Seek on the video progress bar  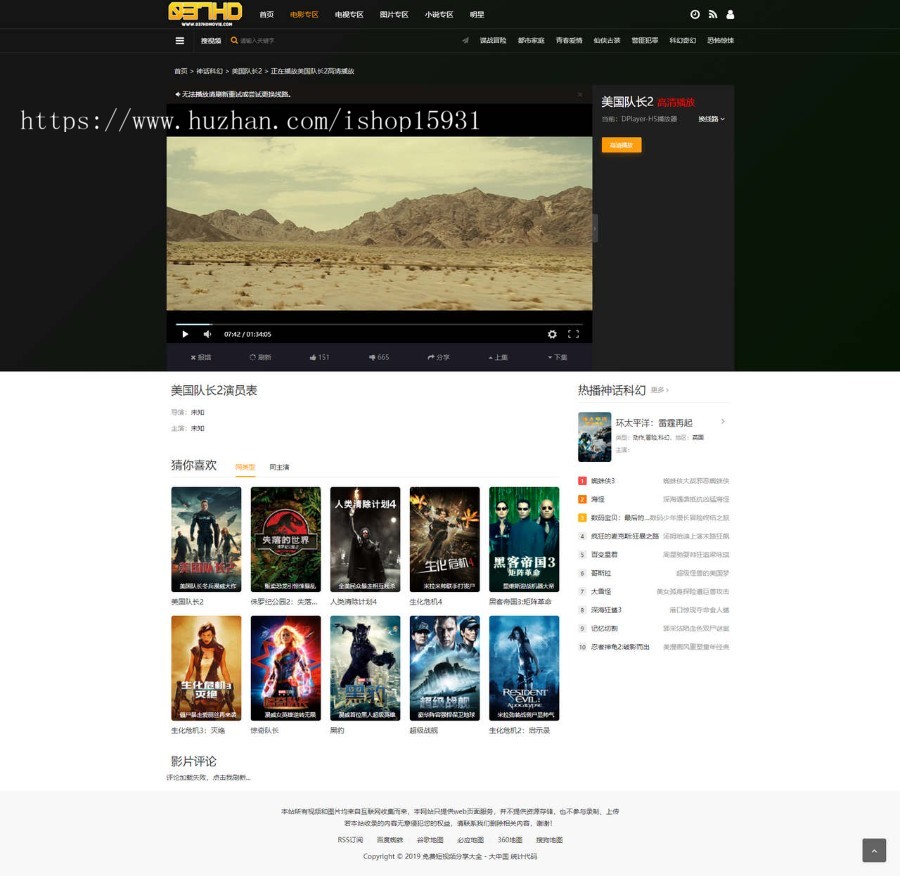click(379, 324)
